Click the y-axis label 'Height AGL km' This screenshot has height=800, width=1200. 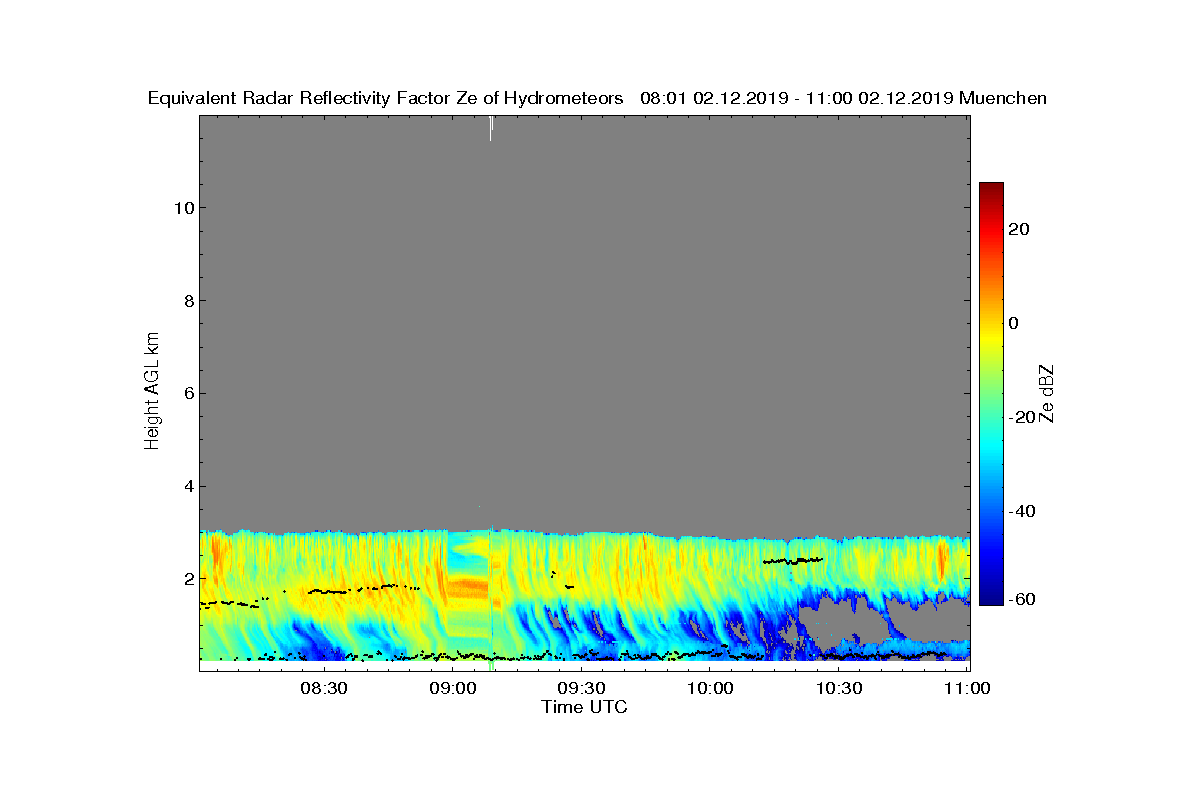click(x=152, y=393)
